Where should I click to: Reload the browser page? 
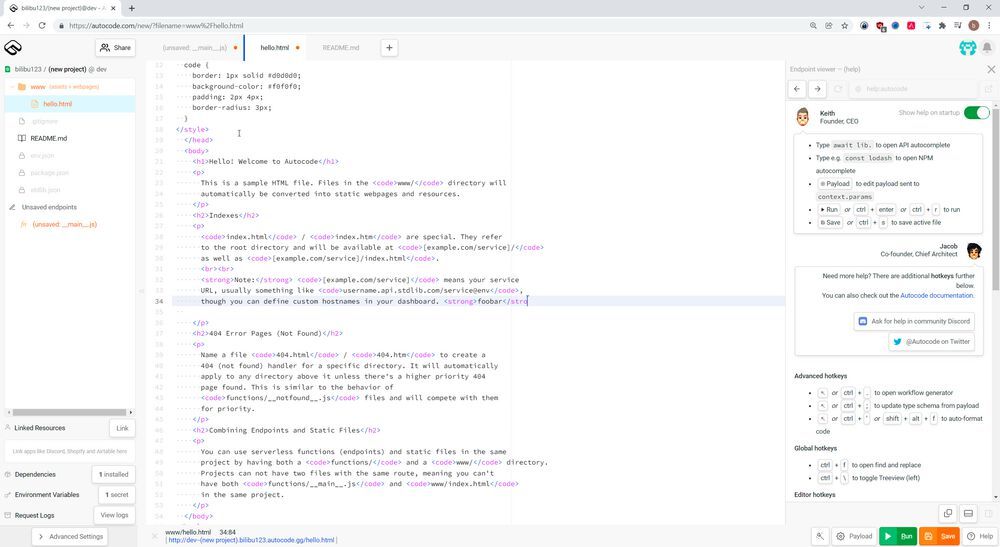tap(42, 26)
